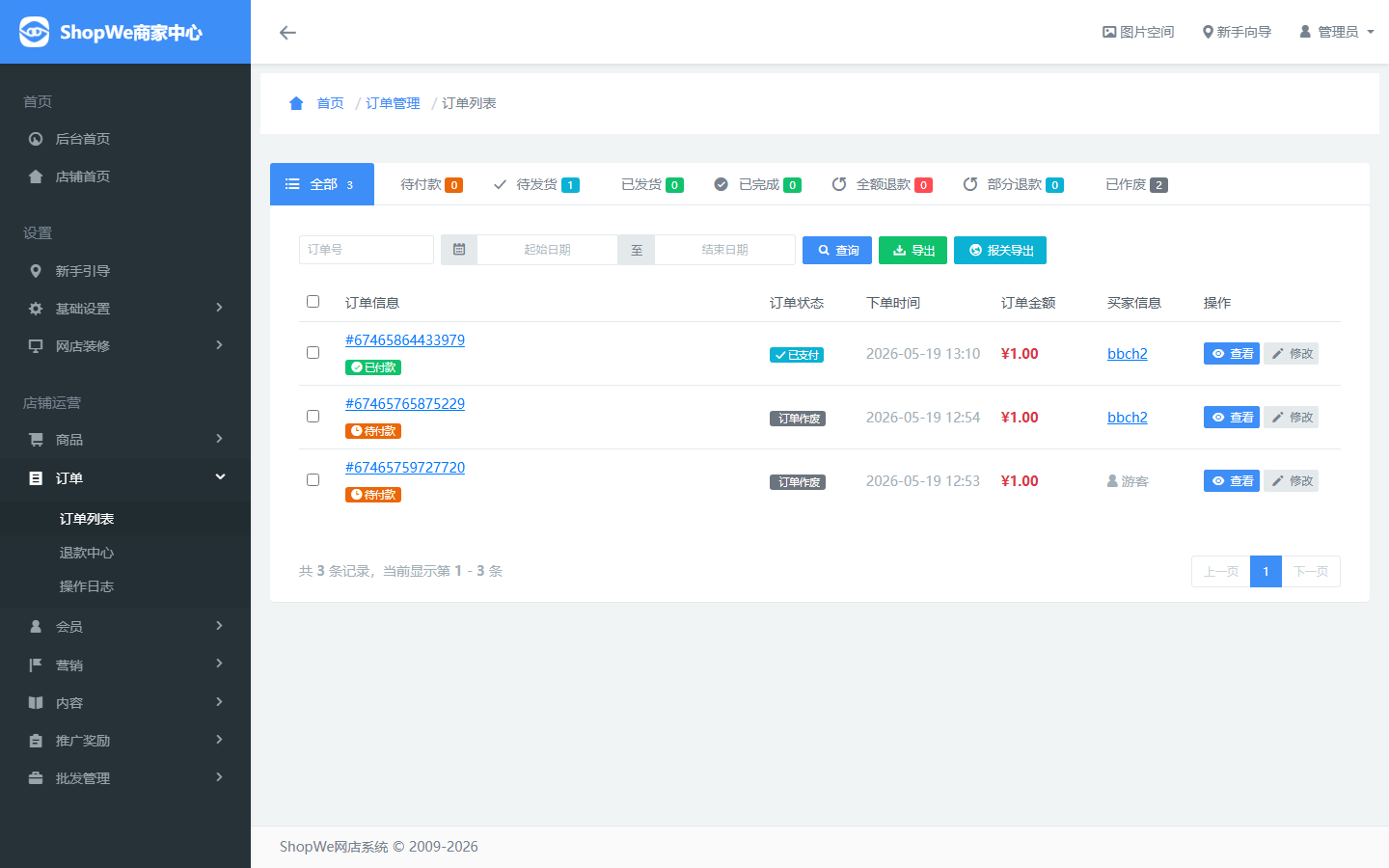Click the 下一页 next page button

pos(1311,572)
